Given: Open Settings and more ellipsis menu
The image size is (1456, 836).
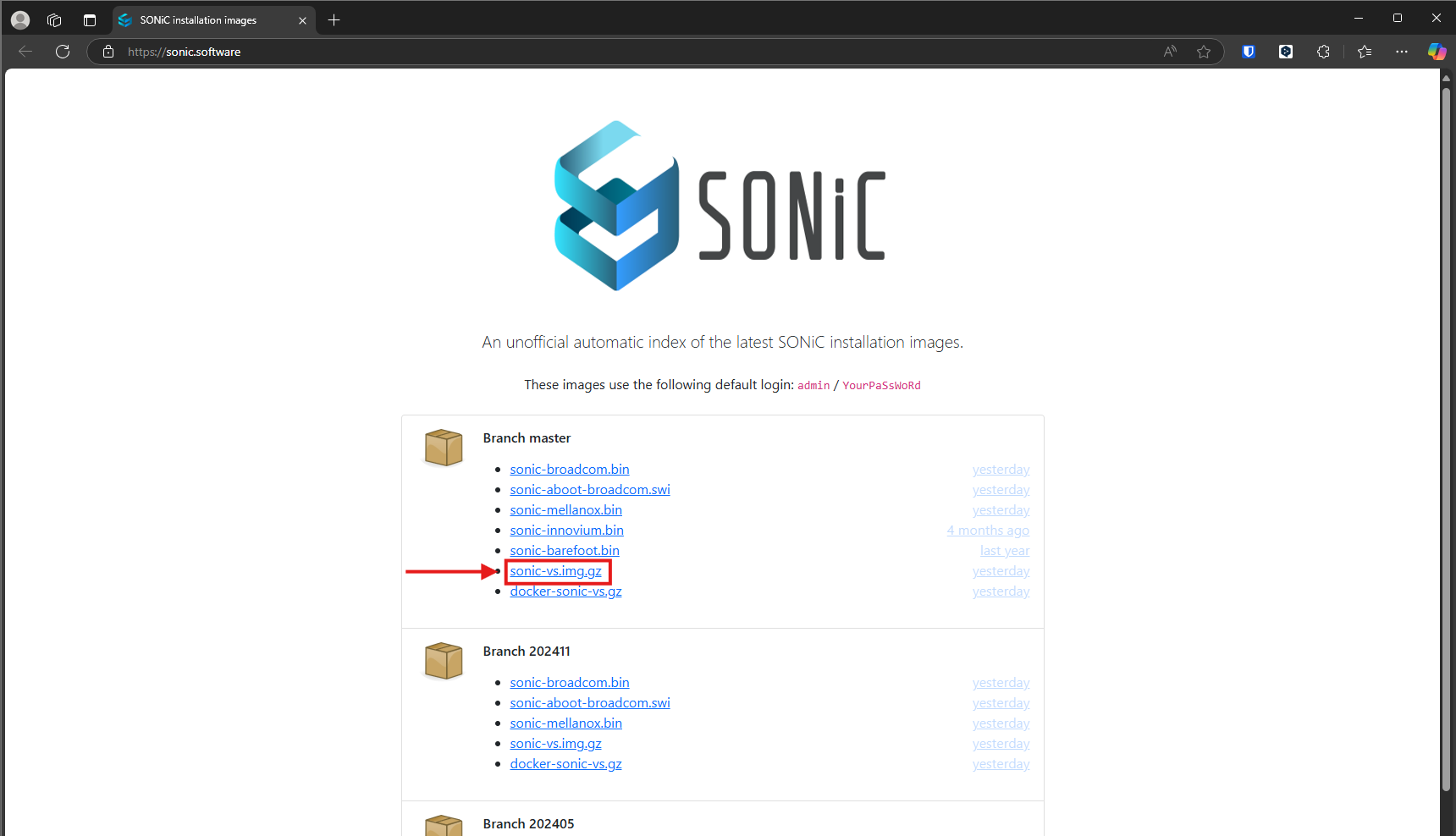Looking at the screenshot, I should 1401,52.
